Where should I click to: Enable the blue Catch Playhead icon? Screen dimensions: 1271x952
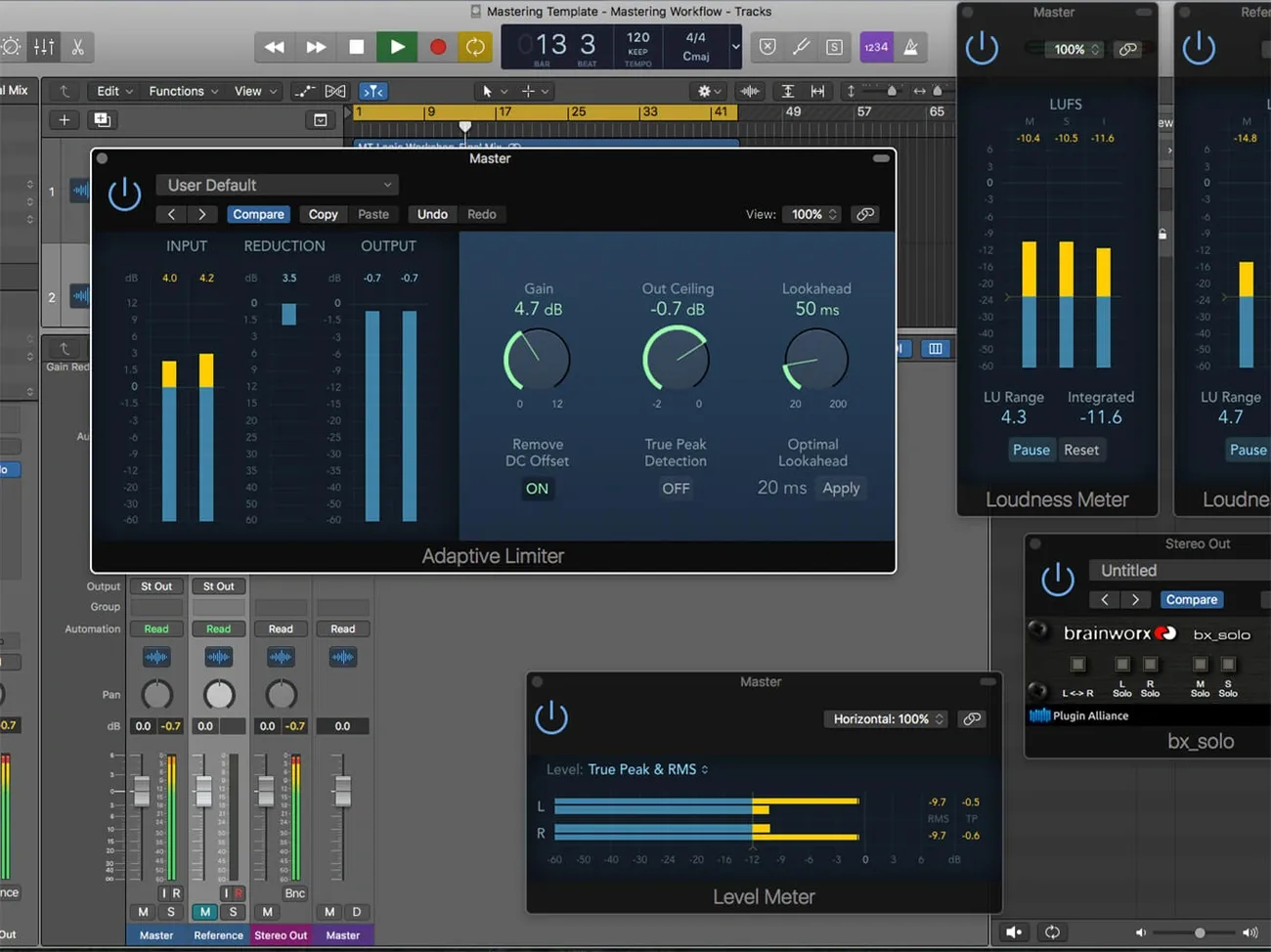(x=373, y=91)
